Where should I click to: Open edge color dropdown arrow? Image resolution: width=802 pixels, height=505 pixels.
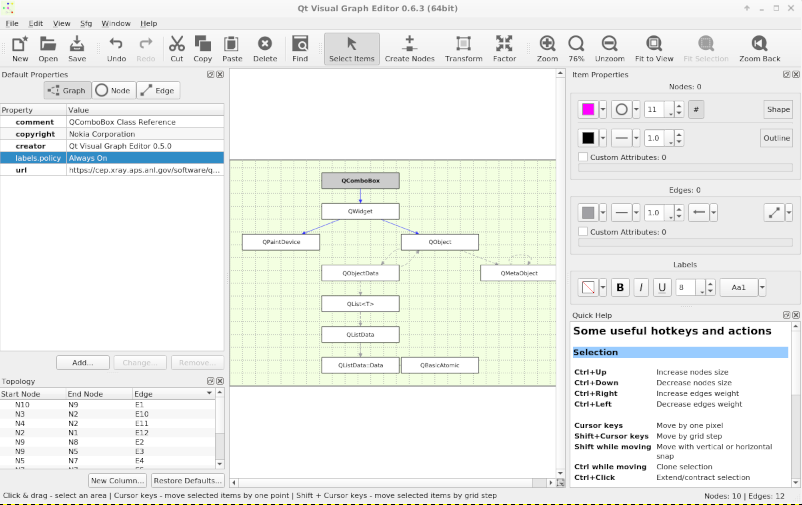tap(603, 213)
